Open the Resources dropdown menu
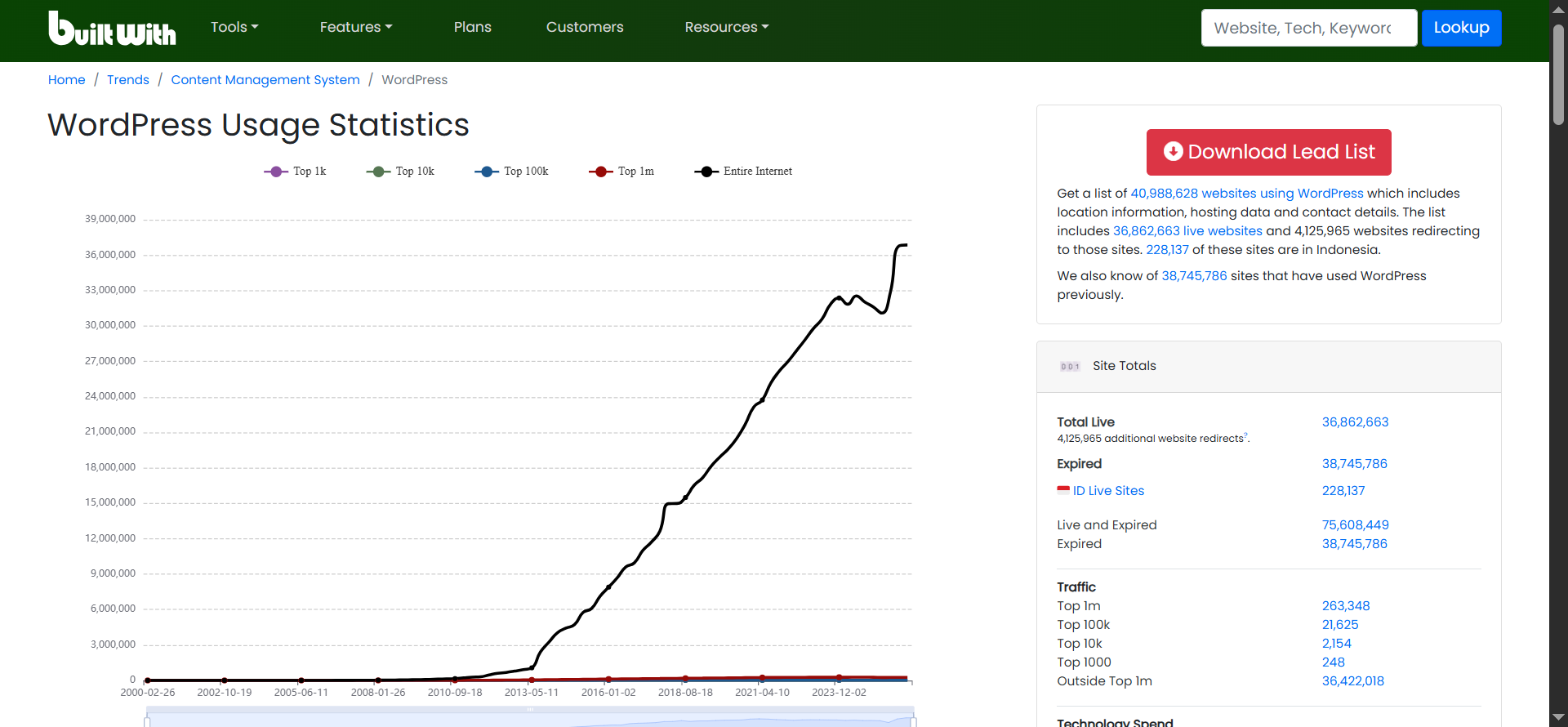Image resolution: width=1568 pixels, height=727 pixels. point(727,27)
